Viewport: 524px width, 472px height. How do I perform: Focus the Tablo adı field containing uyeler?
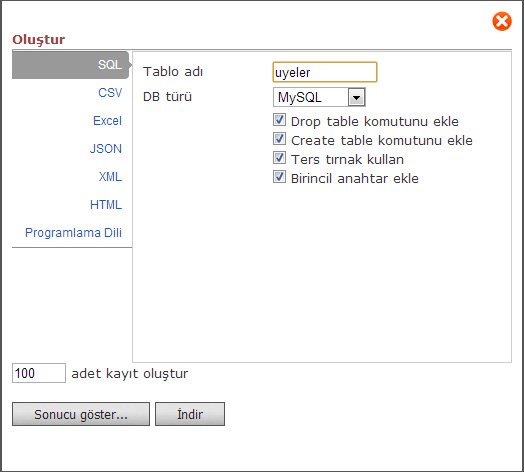[325, 72]
